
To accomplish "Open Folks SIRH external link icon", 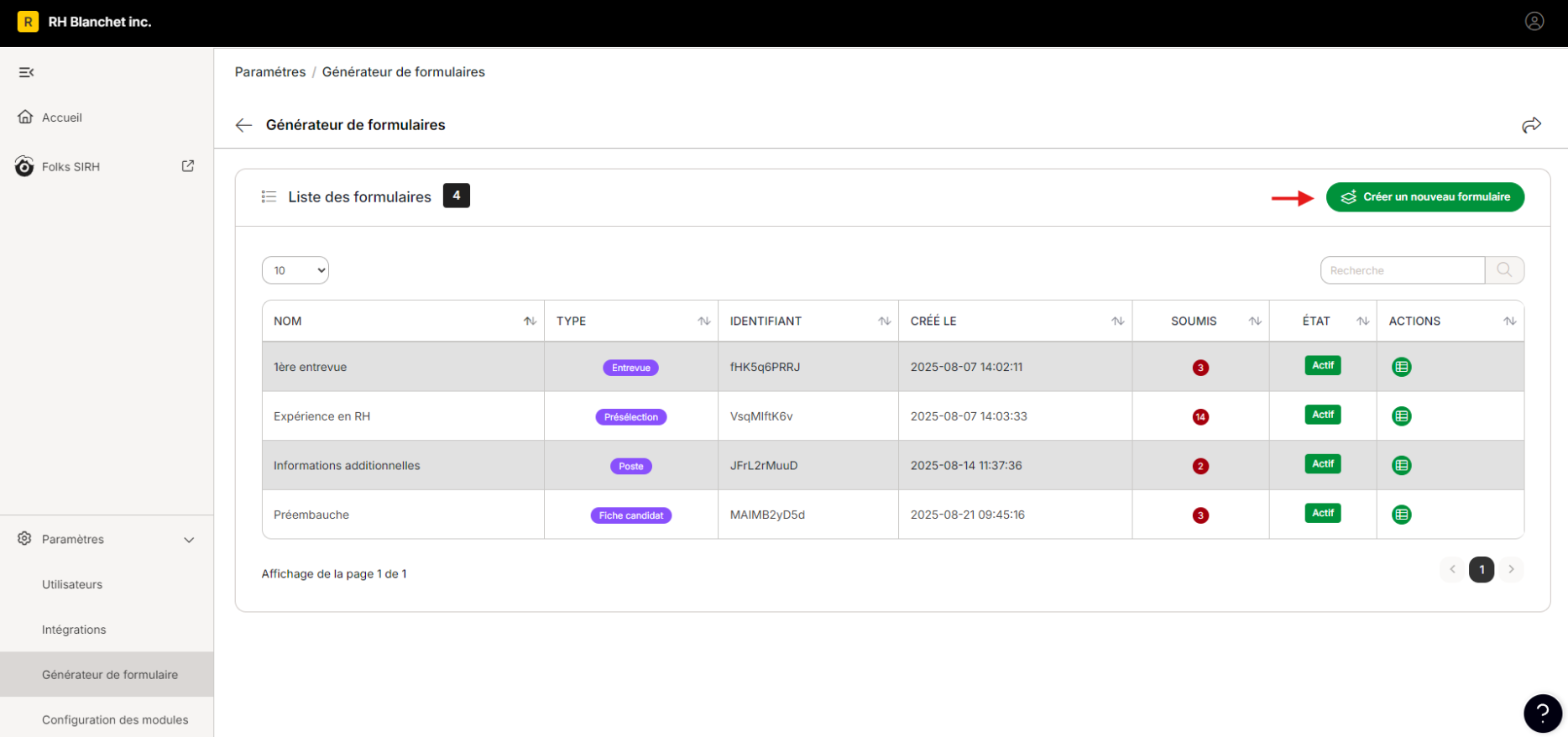I will 188,166.
